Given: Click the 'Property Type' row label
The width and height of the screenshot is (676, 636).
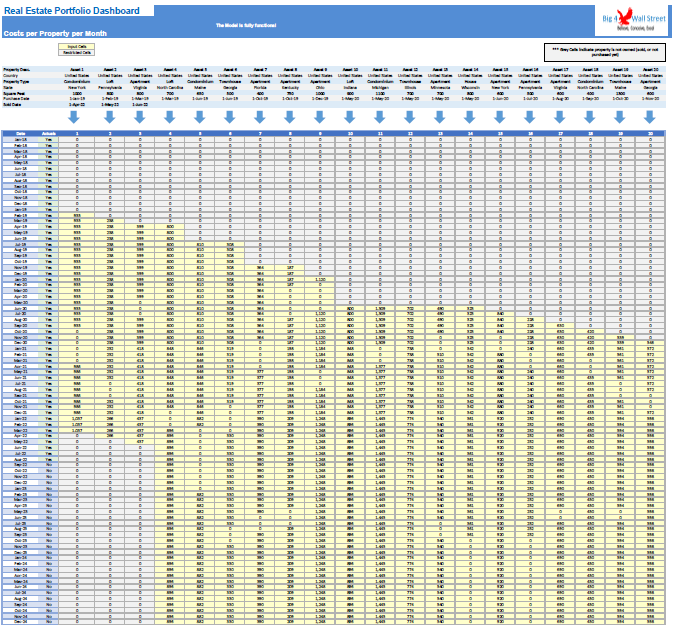Looking at the screenshot, I should 16,81.
